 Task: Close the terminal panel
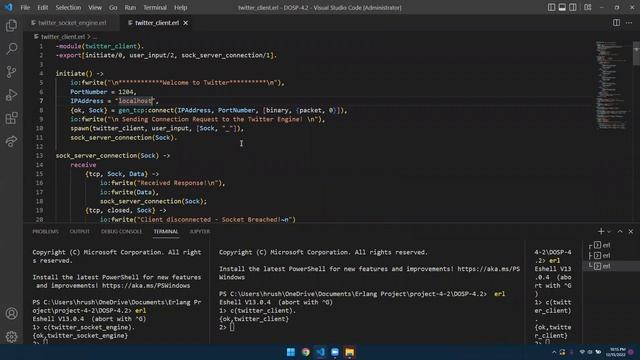631,231
